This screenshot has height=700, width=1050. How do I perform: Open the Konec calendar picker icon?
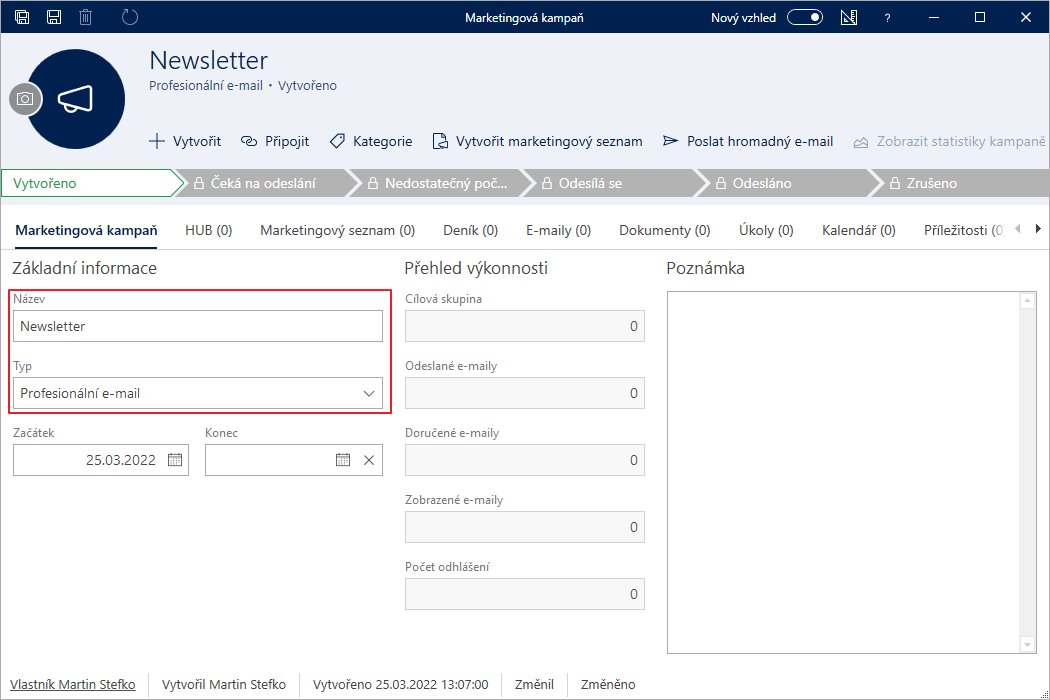pos(343,460)
